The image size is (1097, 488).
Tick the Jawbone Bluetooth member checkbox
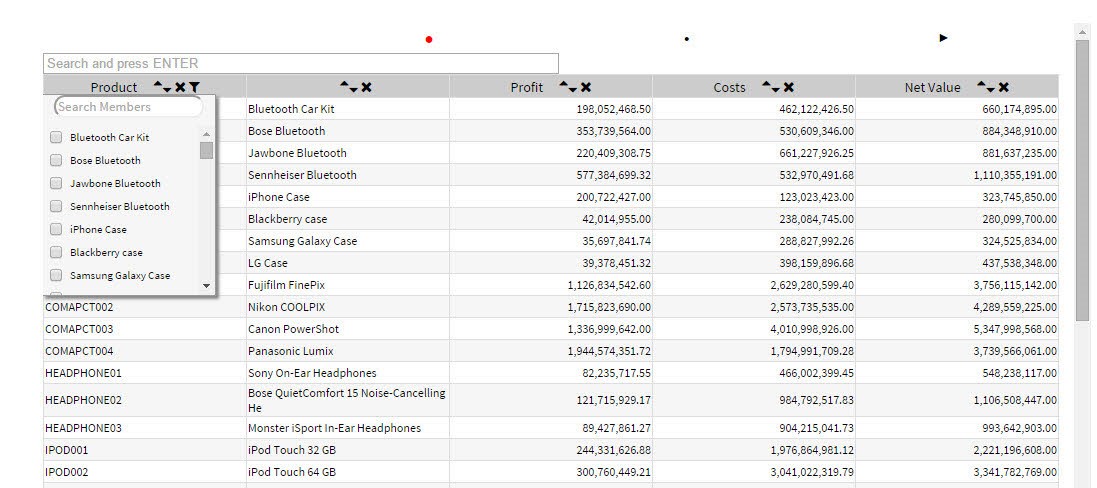pos(56,184)
